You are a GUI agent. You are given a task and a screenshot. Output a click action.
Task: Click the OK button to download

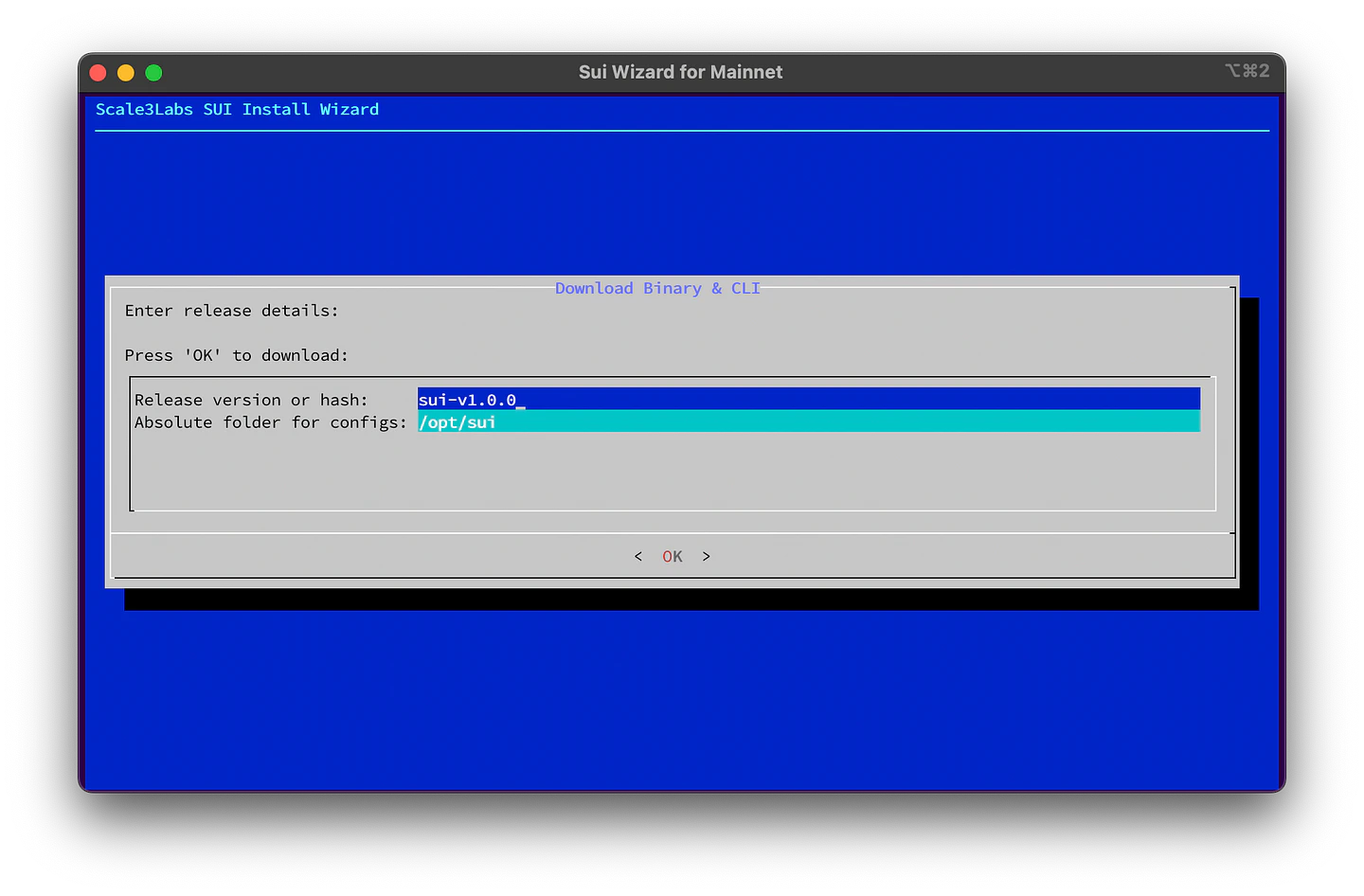coord(673,557)
